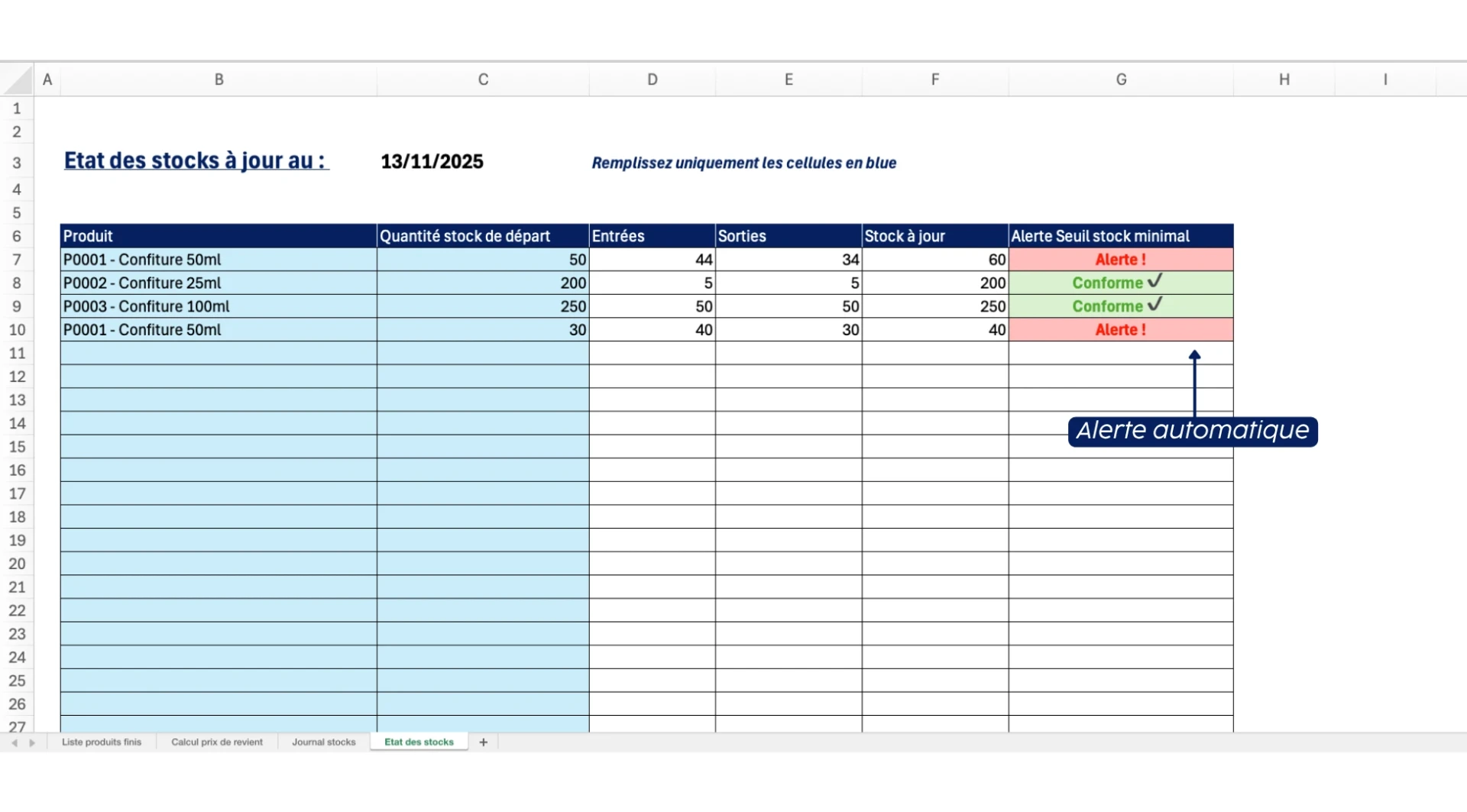Select cell P0003 - Confiture 100ml
The image size is (1467, 812).
[x=219, y=306]
